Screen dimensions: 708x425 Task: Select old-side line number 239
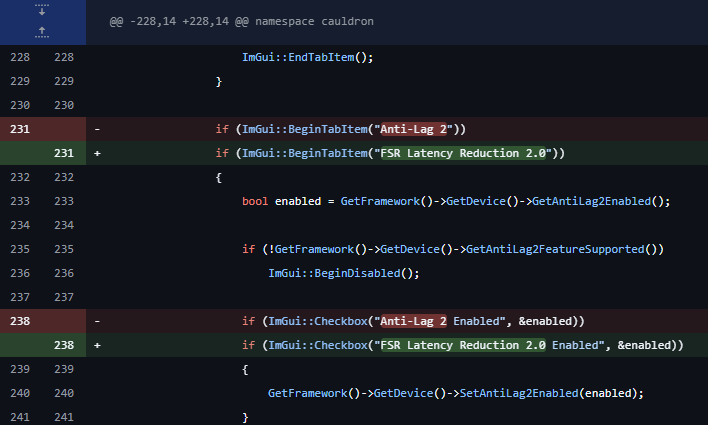click(x=20, y=369)
